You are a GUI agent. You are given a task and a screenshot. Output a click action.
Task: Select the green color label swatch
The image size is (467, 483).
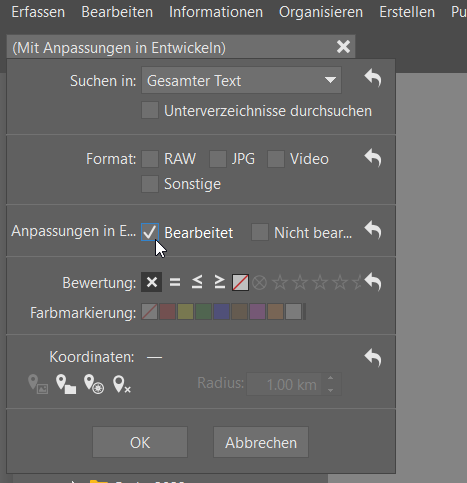point(203,312)
